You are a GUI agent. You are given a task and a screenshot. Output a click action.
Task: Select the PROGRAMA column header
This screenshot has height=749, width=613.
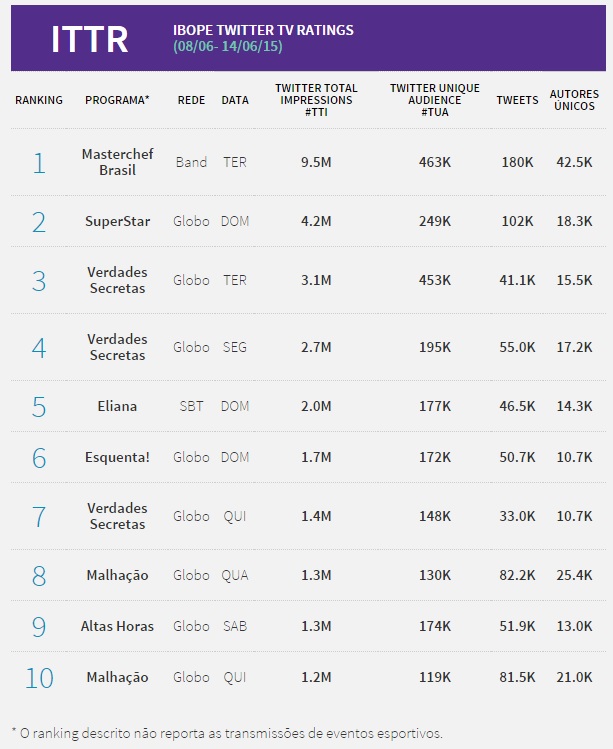[117, 100]
